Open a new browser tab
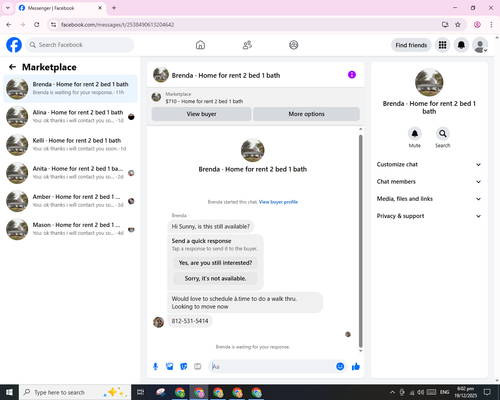500x400 pixels. tap(114, 8)
